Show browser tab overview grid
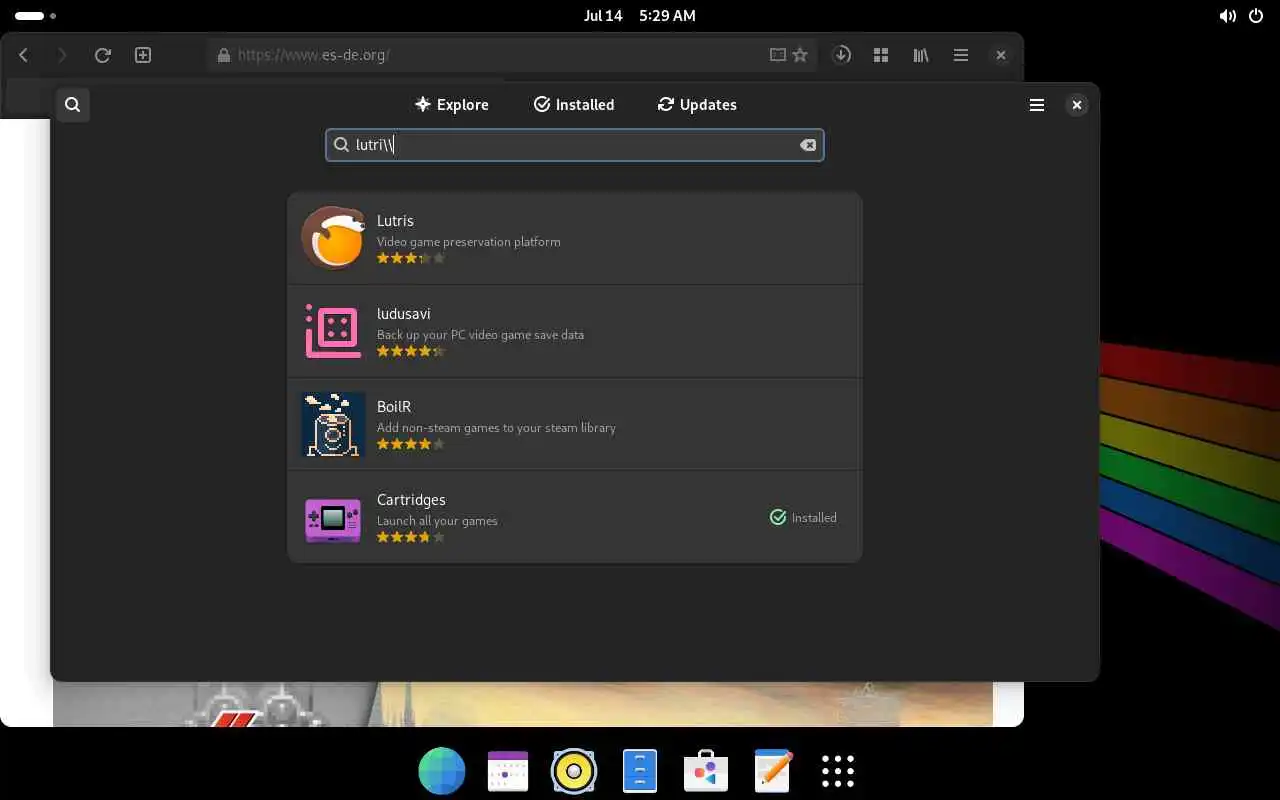The height and width of the screenshot is (800, 1280). click(x=881, y=55)
